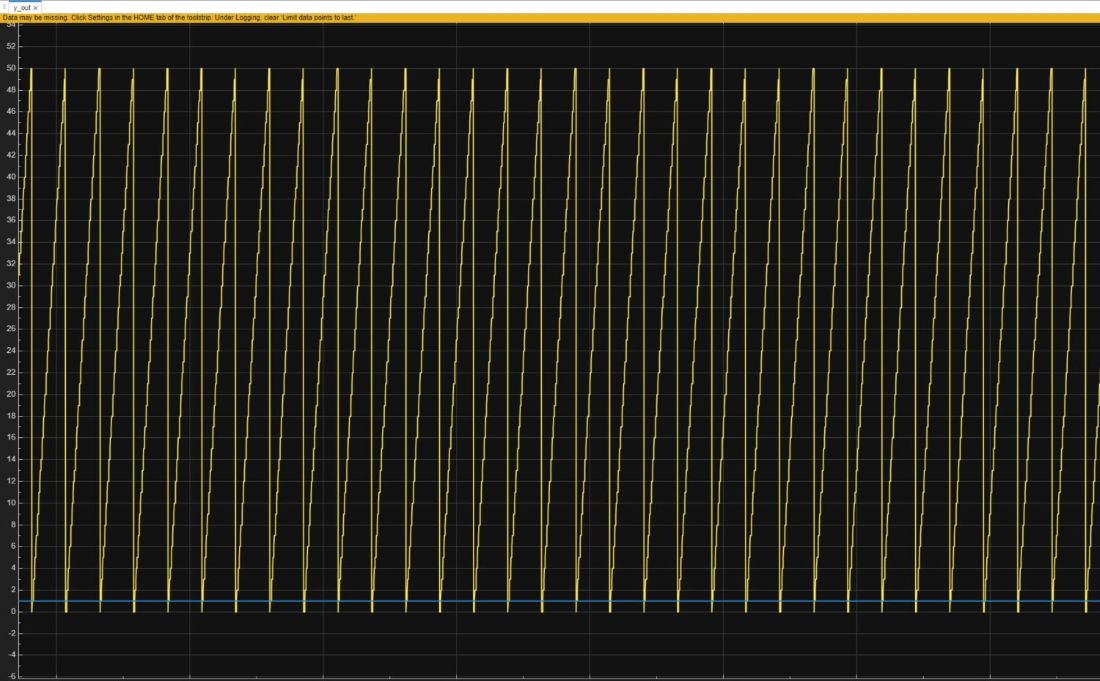The width and height of the screenshot is (1100, 681).
Task: Click the y-axis tick label 10
Action: click(11, 503)
